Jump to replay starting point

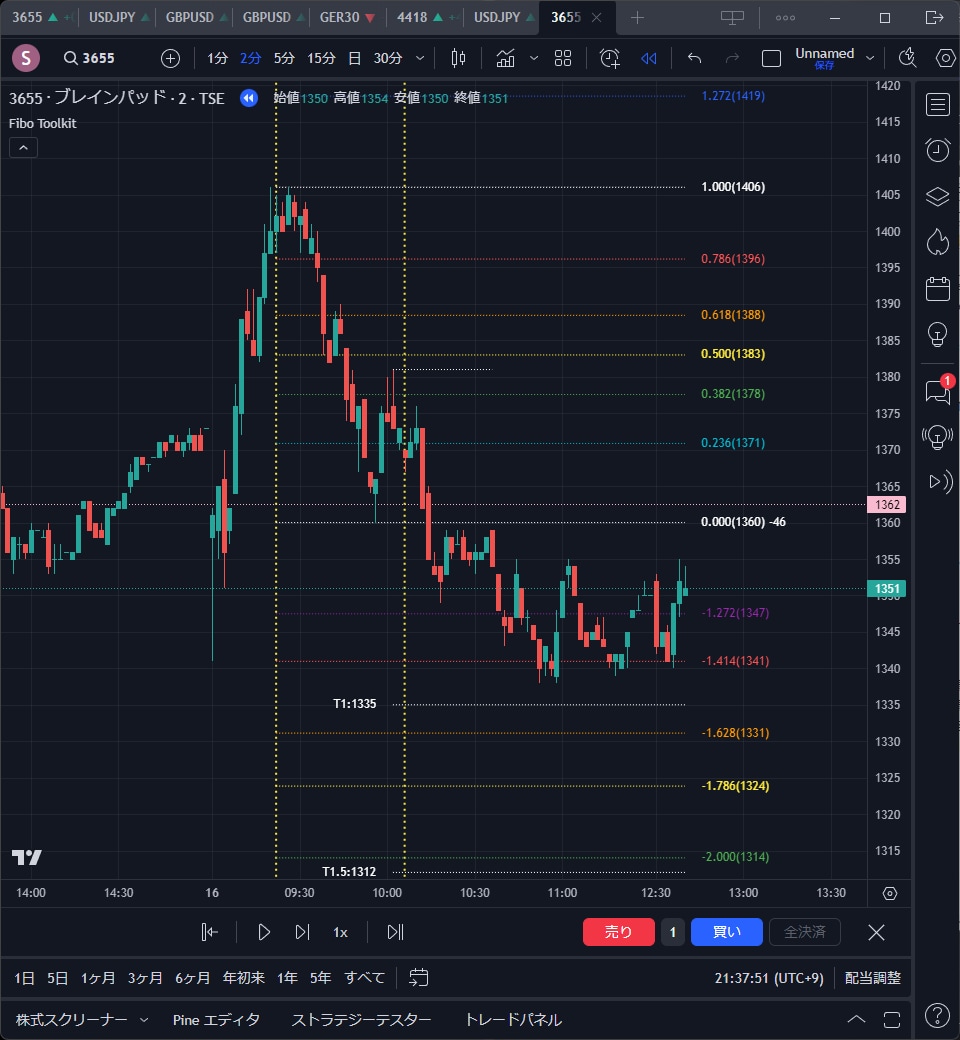[210, 932]
